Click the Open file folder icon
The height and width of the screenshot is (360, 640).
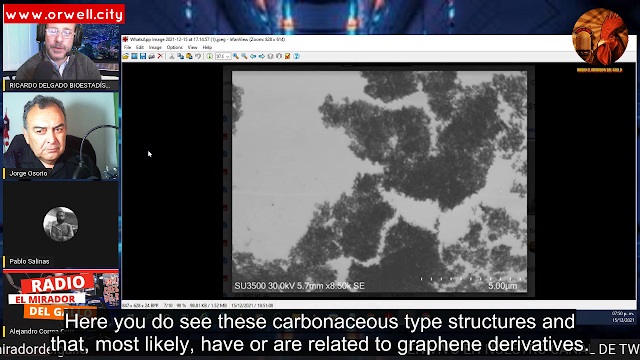[126, 56]
